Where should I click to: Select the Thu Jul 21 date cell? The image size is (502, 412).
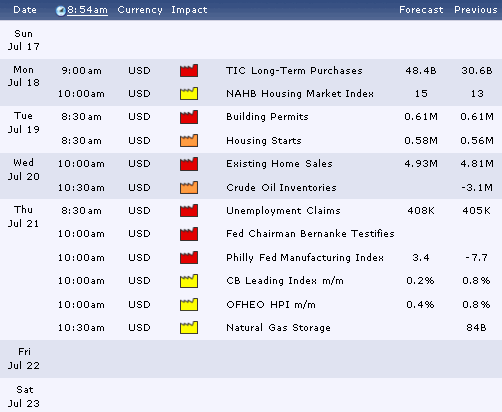coord(24,217)
